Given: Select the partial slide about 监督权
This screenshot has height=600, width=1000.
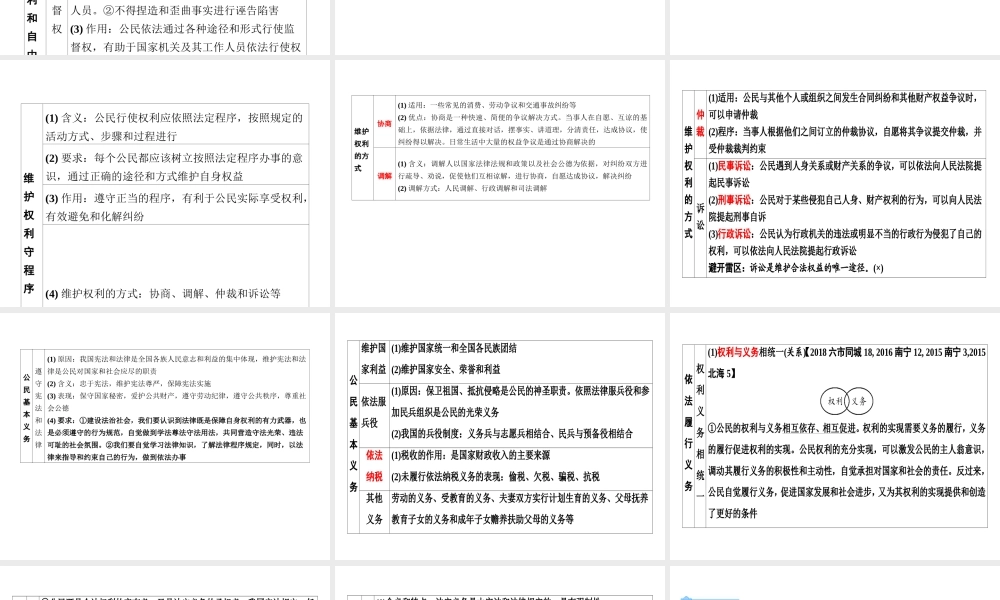Looking at the screenshot, I should point(165,27).
